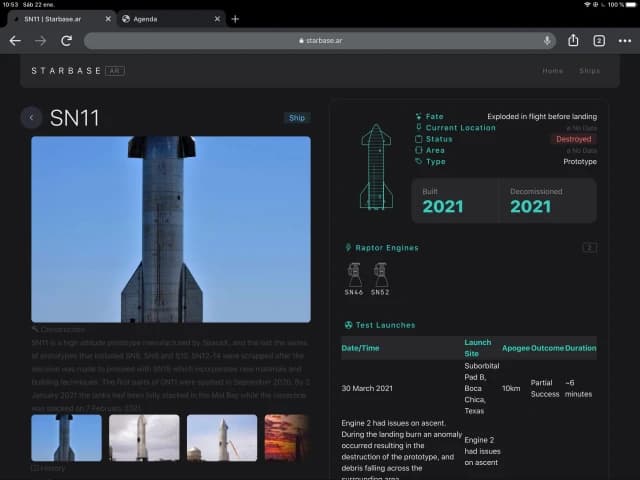Click the 'Prototype' type value
The image size is (640, 480).
(580, 162)
